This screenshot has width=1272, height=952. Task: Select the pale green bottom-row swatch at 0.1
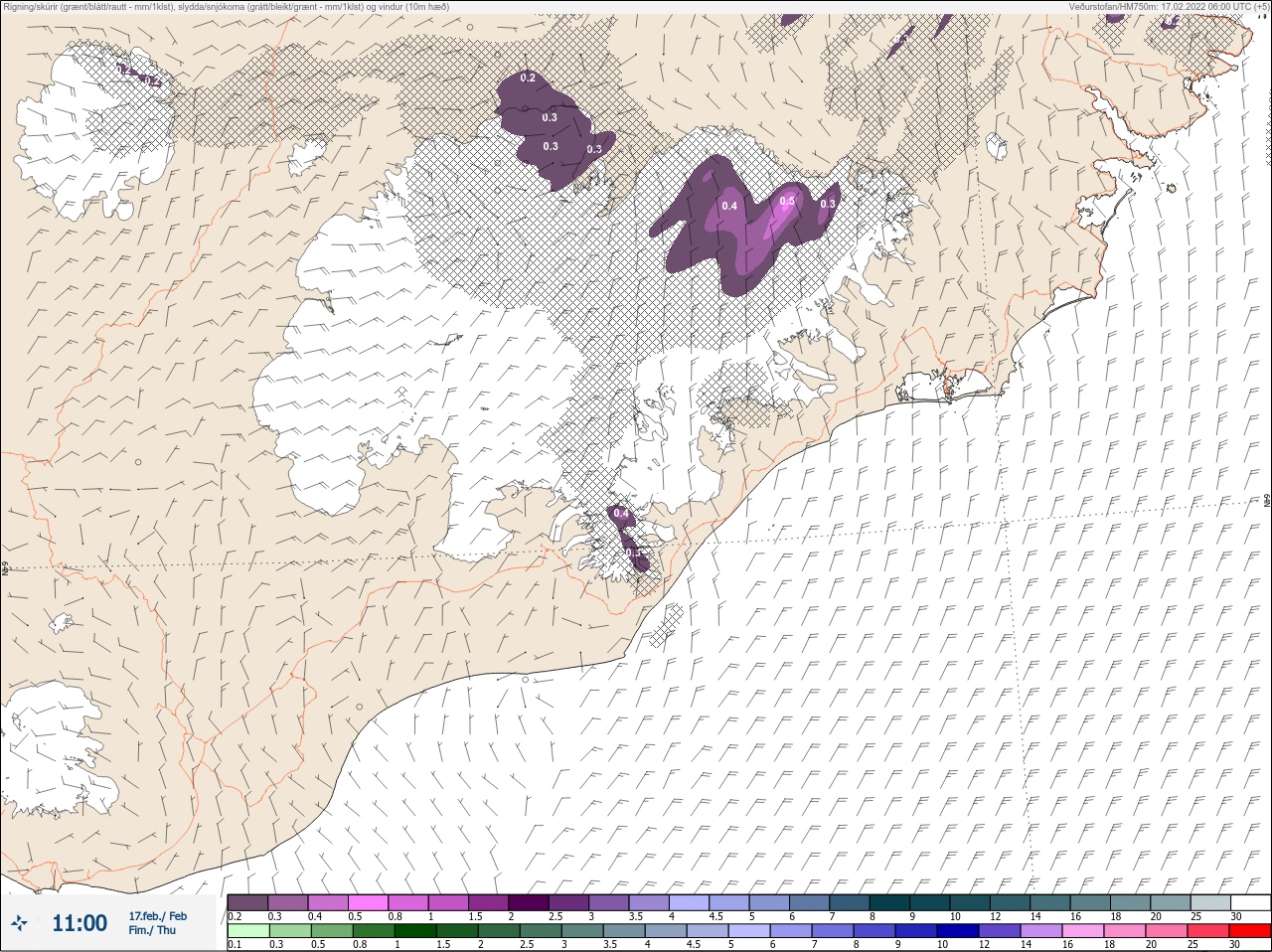247,931
